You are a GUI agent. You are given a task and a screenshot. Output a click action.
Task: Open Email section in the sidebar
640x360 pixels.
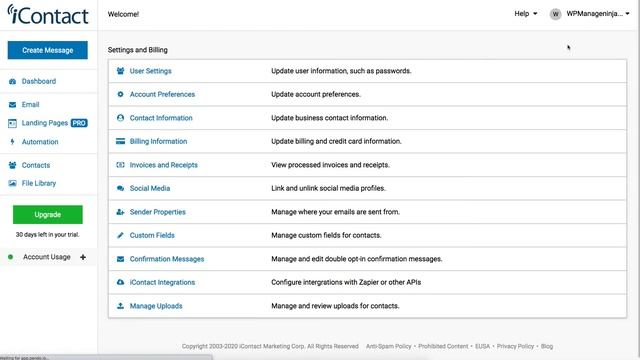31,105
